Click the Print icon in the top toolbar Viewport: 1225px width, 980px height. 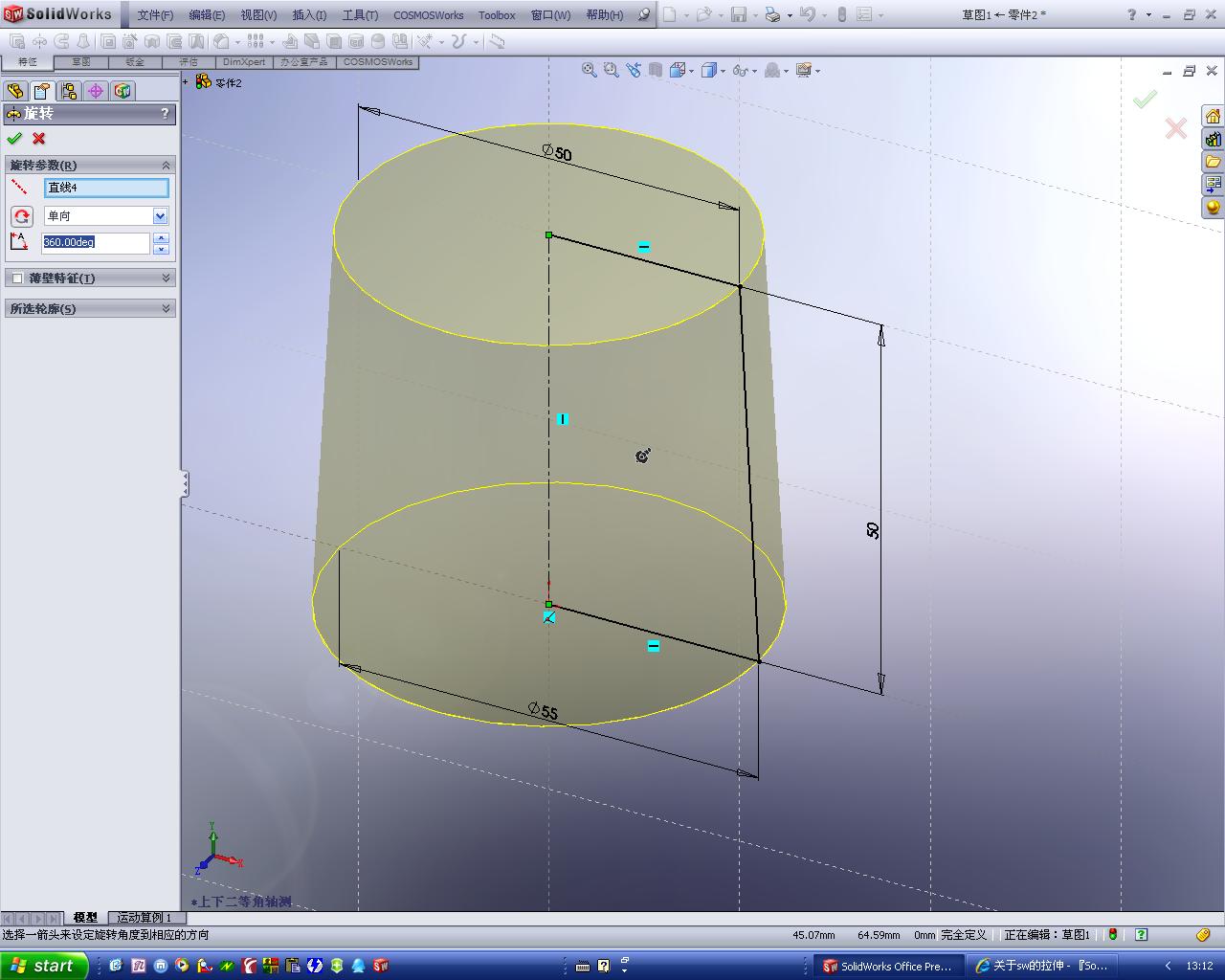pos(772,14)
